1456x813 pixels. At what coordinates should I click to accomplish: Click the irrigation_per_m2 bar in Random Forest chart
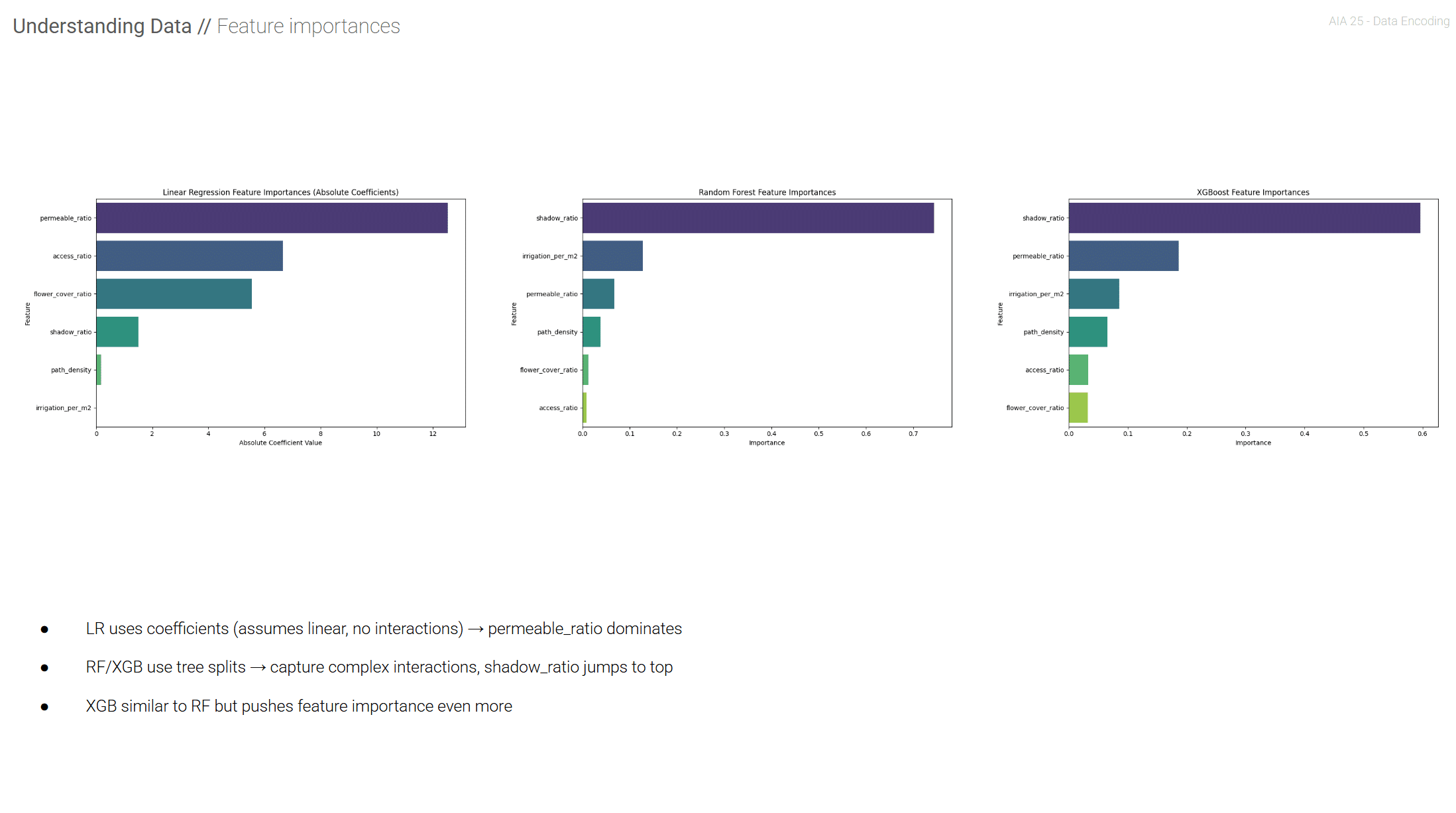pyautogui.click(x=612, y=256)
